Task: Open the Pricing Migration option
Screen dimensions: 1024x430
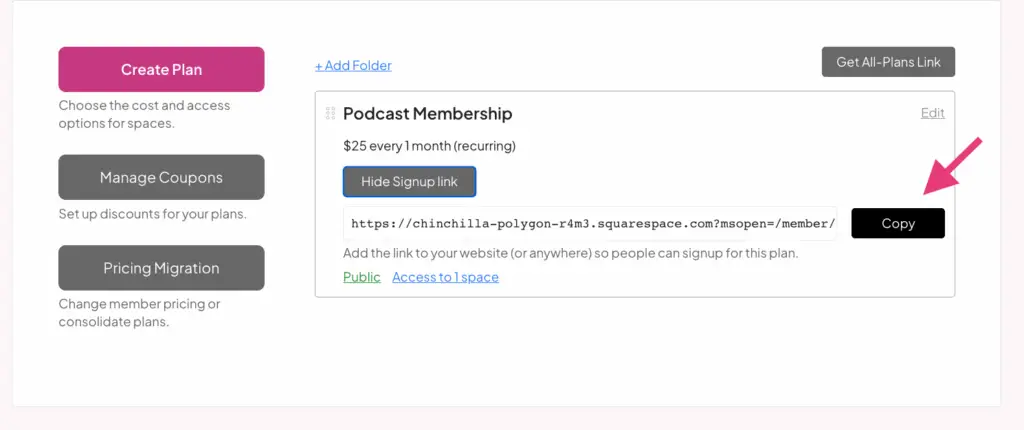Action: pos(161,268)
